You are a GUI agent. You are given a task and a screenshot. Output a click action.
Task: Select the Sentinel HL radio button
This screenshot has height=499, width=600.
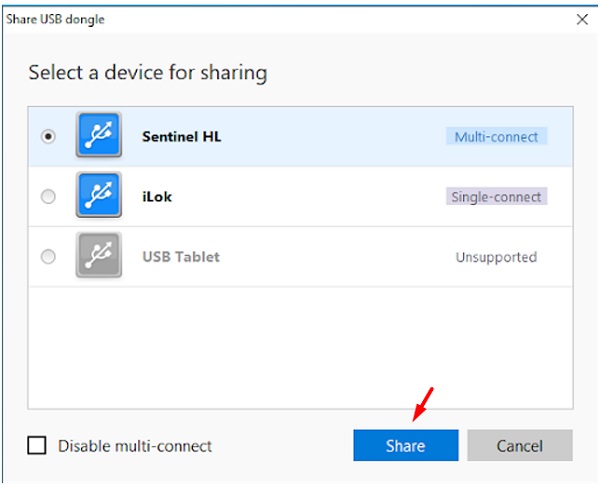(x=48, y=136)
